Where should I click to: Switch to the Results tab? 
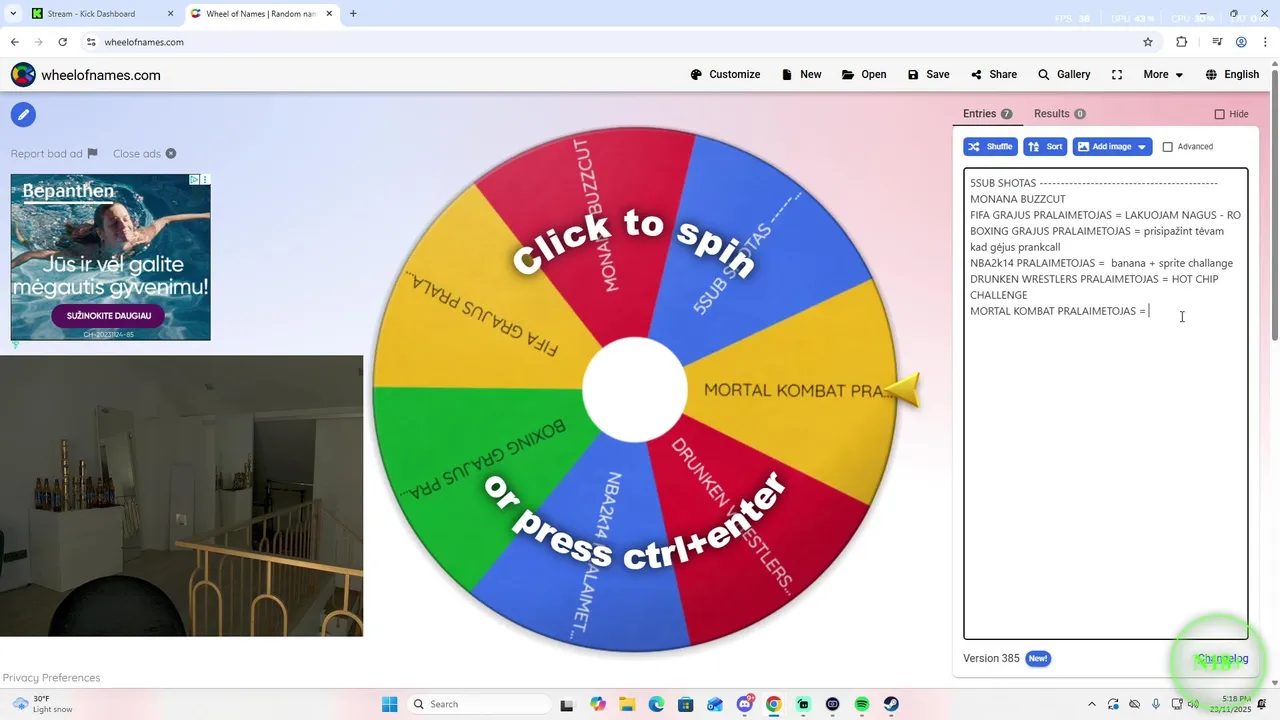click(1059, 114)
